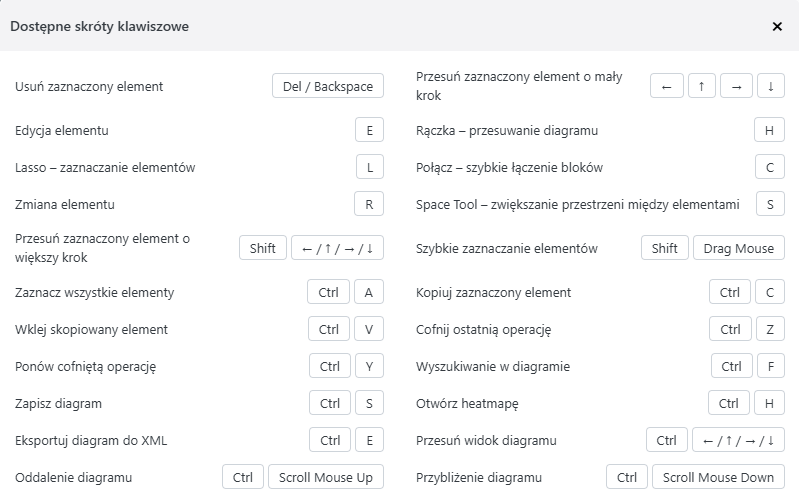Screen dimensions: 799x500
Task: Click the down arrow key badge
Action: click(x=770, y=86)
